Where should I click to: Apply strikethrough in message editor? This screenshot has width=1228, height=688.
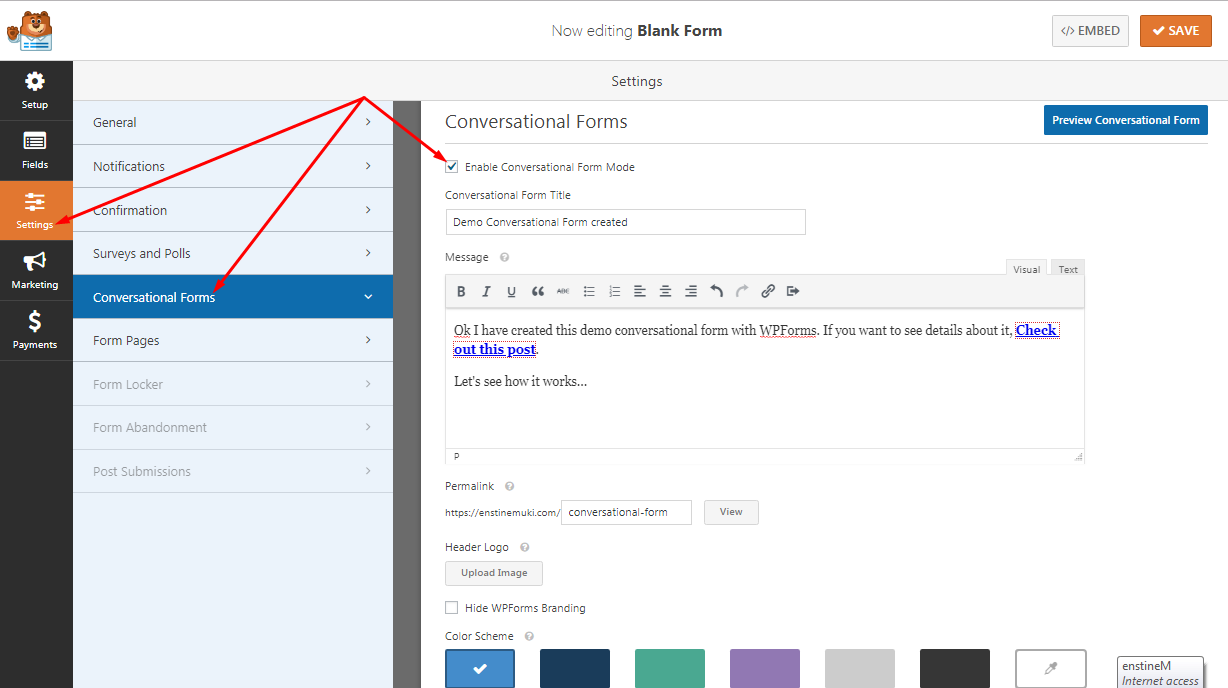click(x=563, y=291)
